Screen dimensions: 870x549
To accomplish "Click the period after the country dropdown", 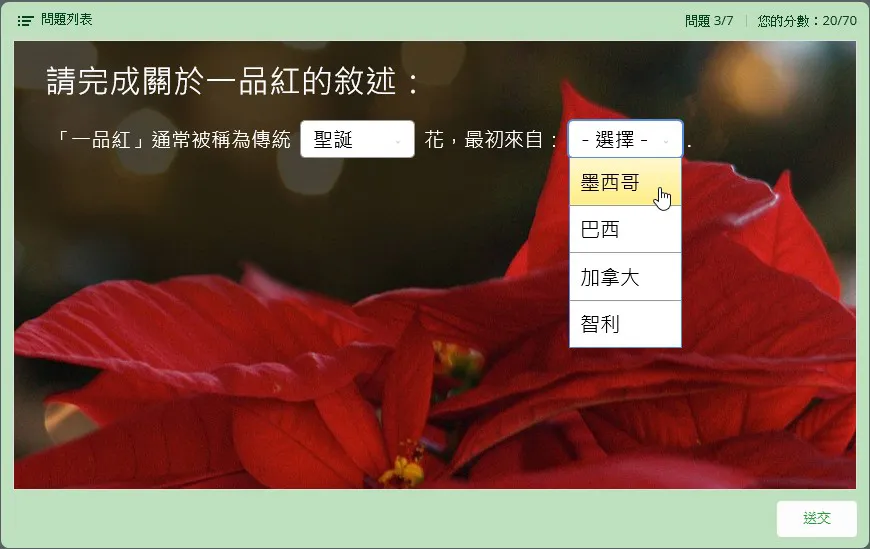I will [x=689, y=142].
